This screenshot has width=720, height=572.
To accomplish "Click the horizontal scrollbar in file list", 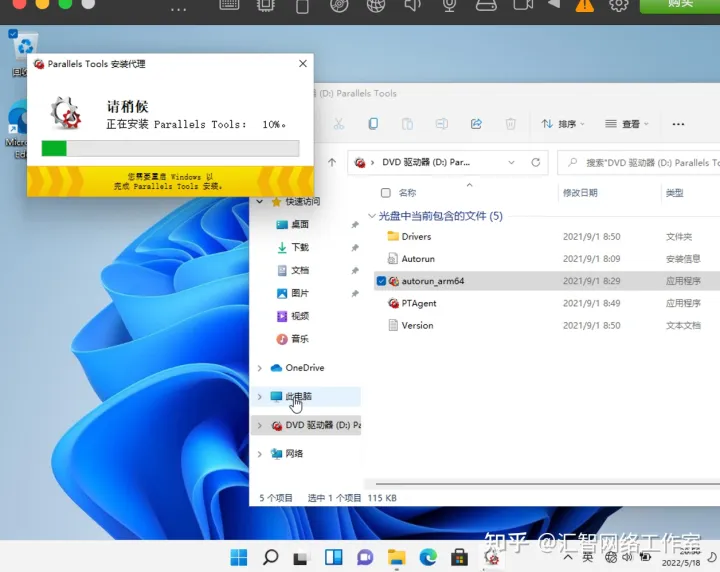I will 547,484.
